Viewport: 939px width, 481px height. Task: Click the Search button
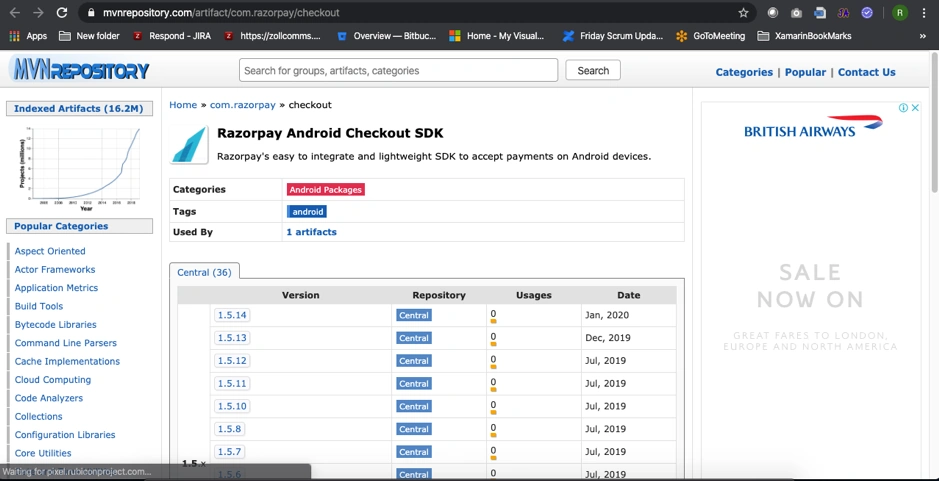point(593,70)
